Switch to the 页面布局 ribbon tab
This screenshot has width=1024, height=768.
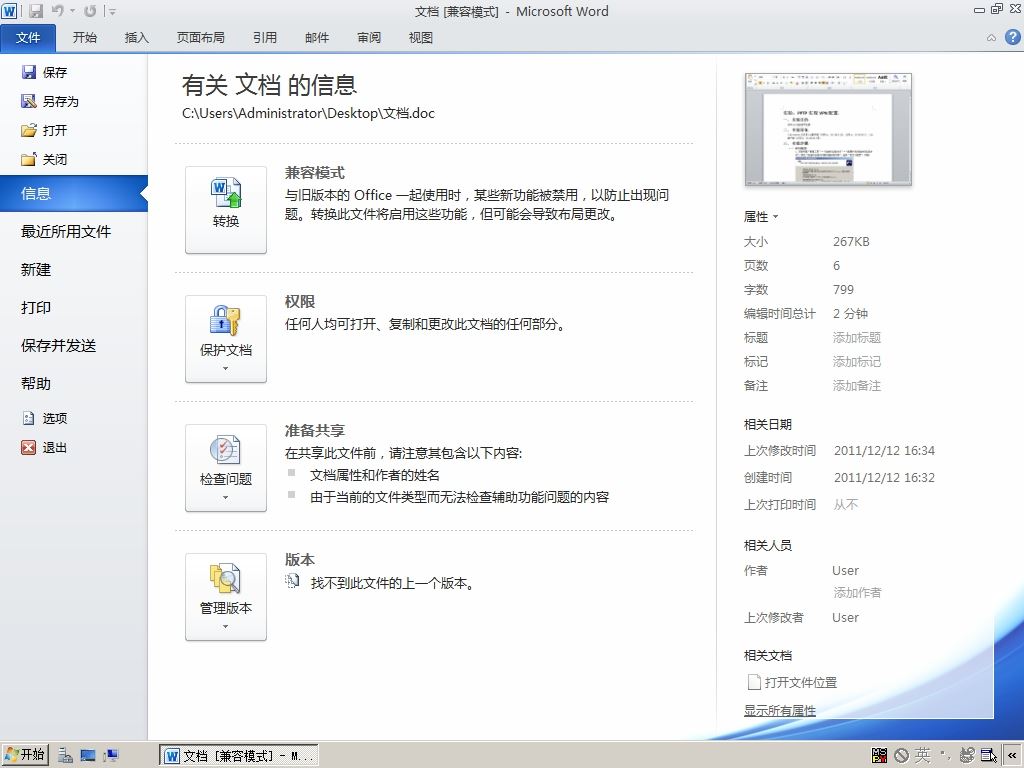pos(200,38)
